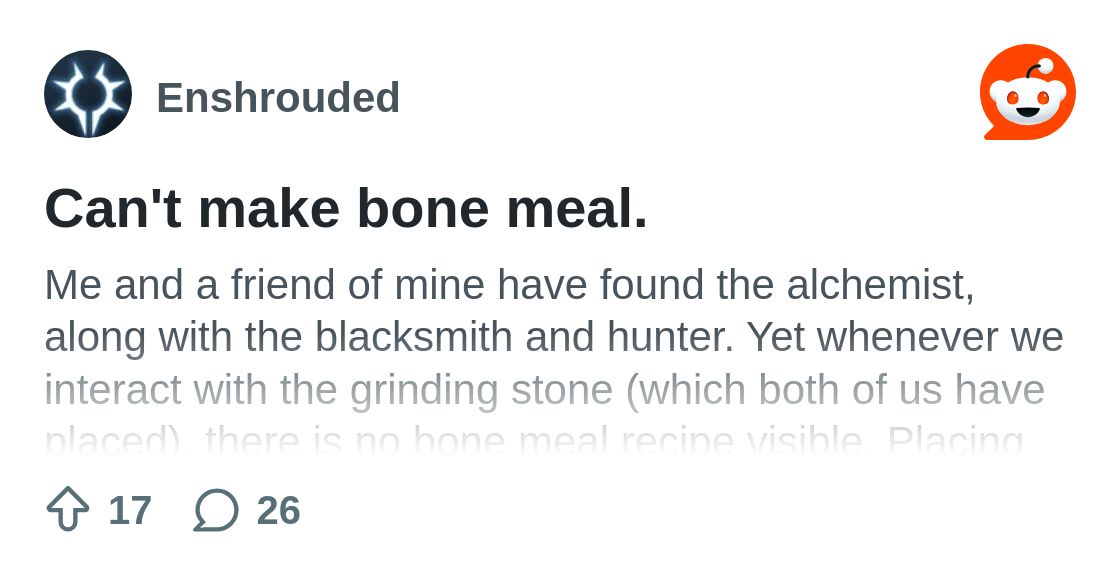Click the word 'Can't' in the post title
The width and height of the screenshot is (1120, 584).
tap(112, 208)
